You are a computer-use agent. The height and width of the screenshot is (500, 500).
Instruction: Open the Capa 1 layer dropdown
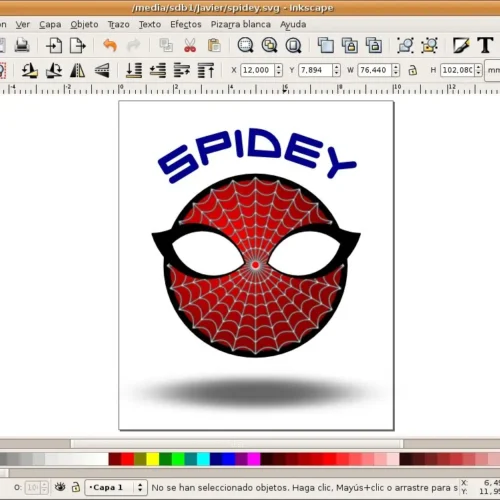(116, 487)
